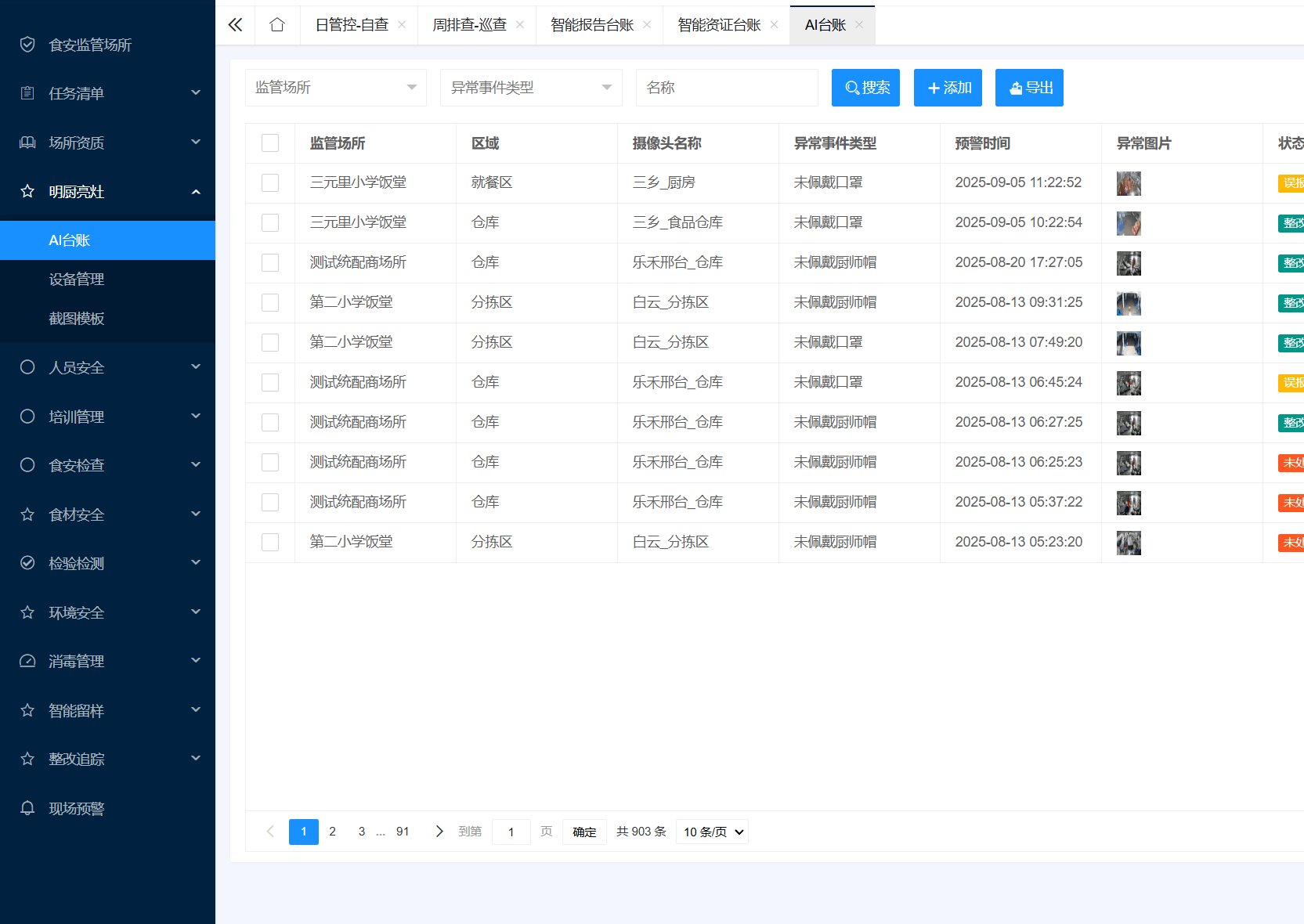Collapse sidebar with double-chevron icon
This screenshot has height=924, width=1304.
coord(235,25)
